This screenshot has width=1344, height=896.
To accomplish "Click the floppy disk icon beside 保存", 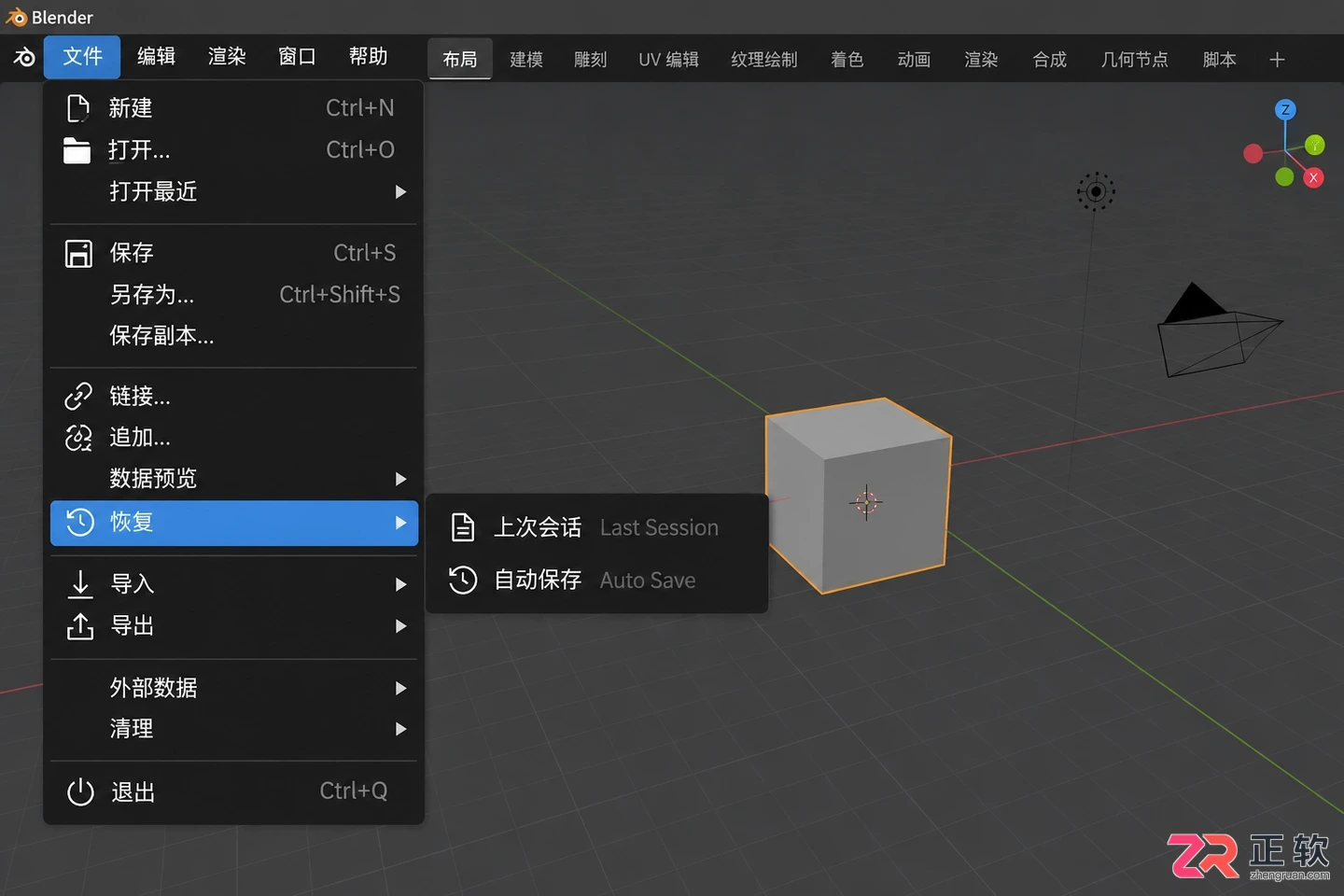I will pos(78,253).
